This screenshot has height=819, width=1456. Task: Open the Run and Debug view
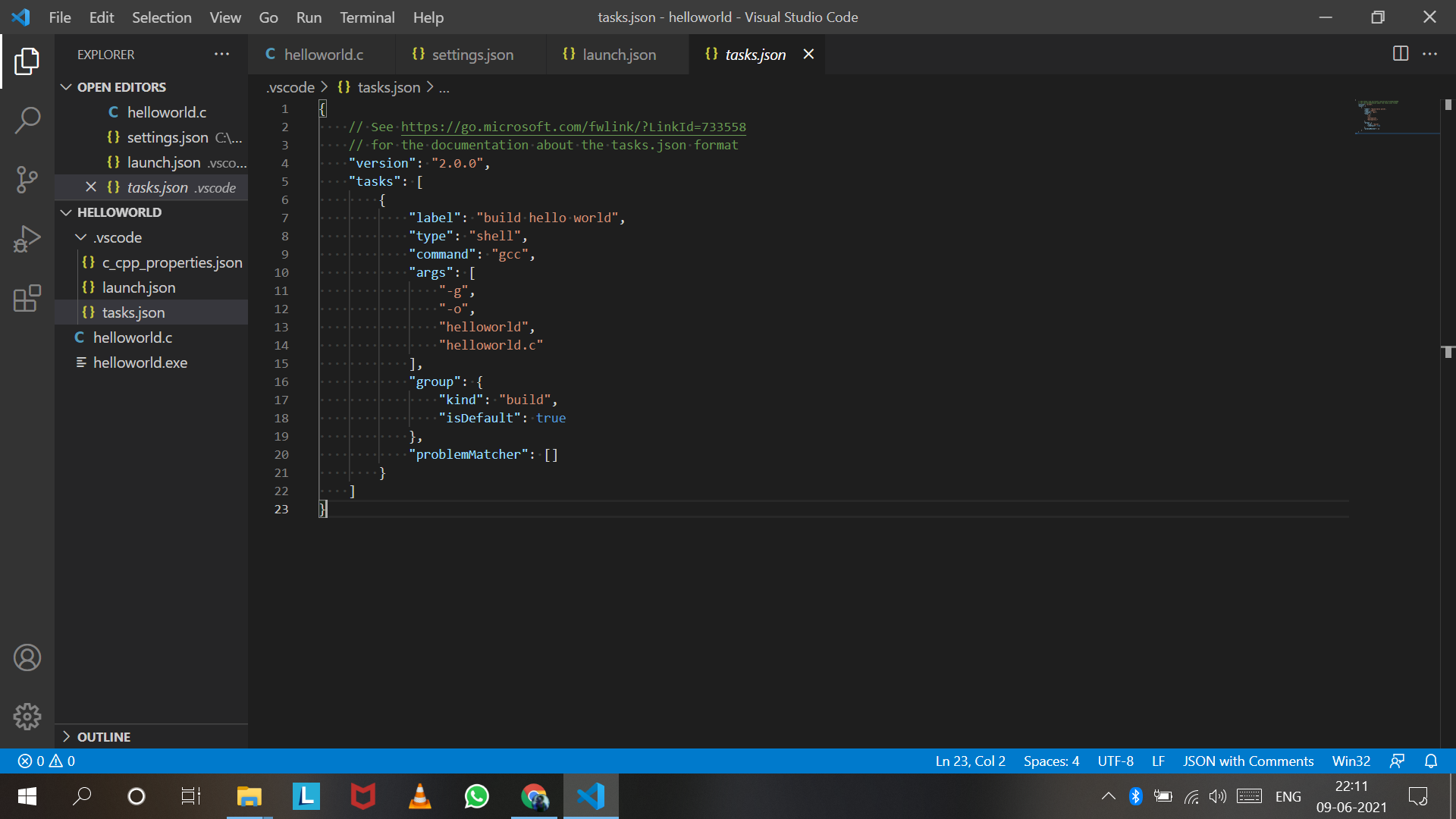tap(27, 238)
